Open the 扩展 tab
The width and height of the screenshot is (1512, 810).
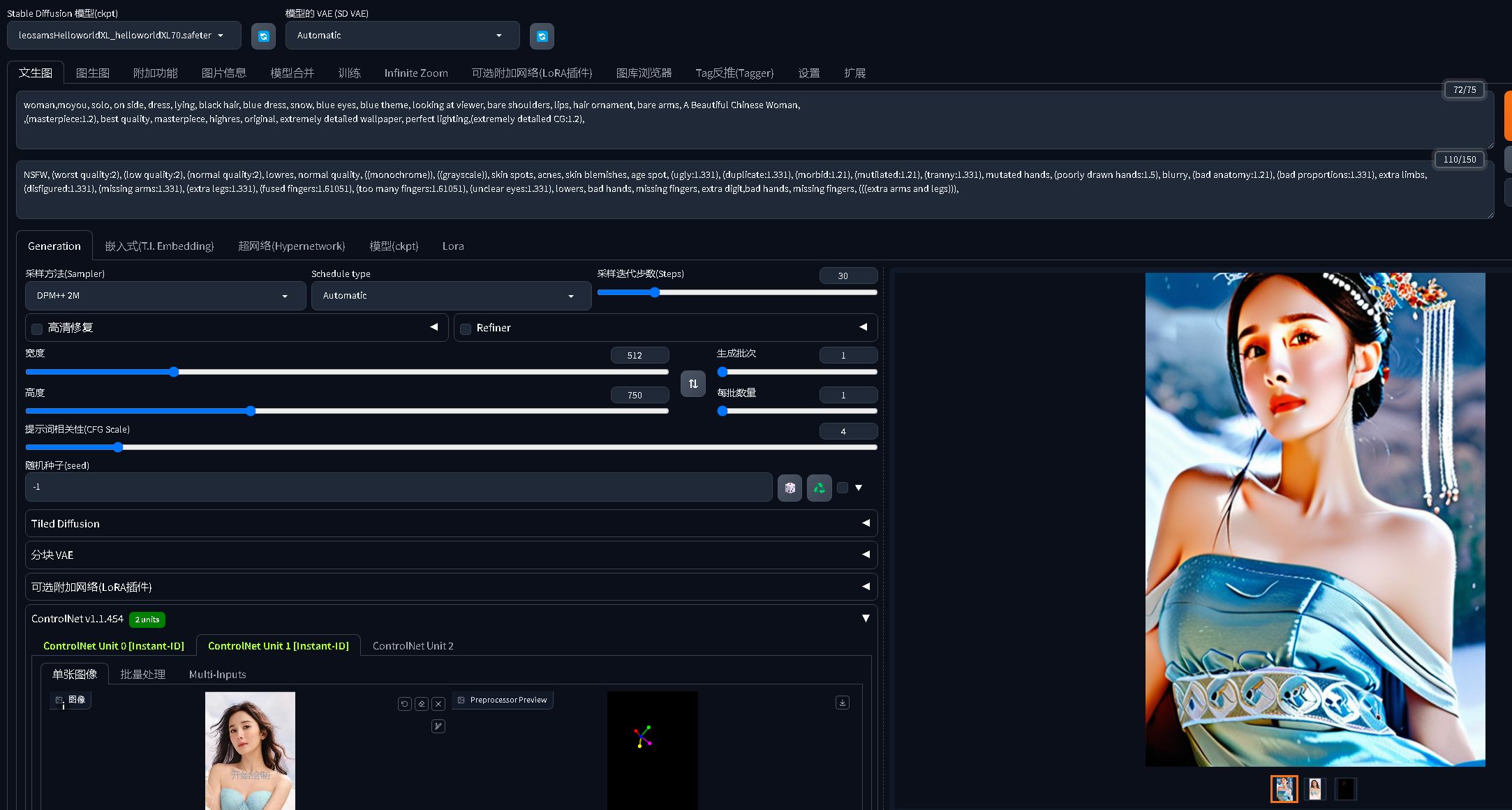click(854, 73)
